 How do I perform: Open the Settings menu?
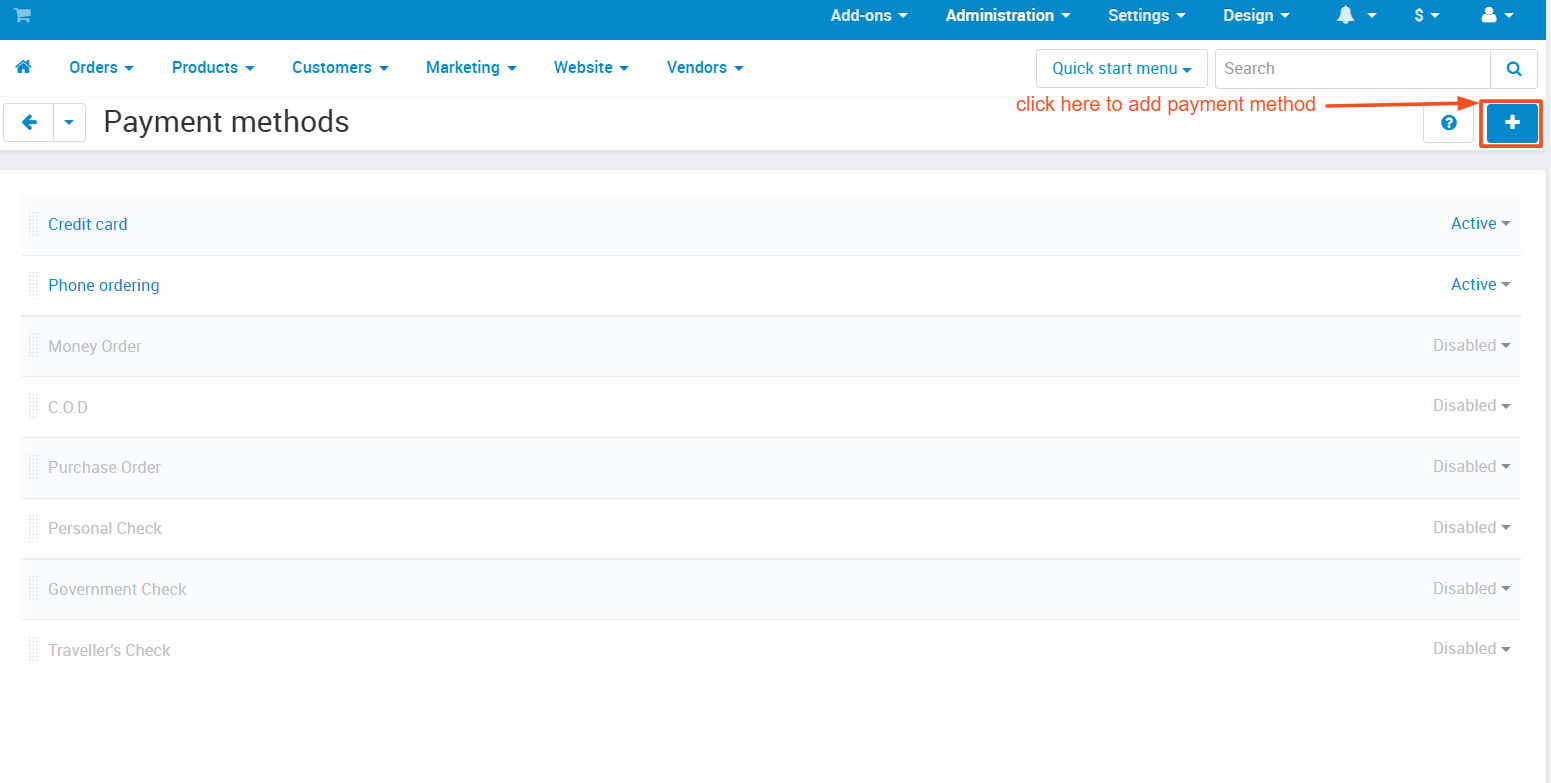click(1147, 15)
